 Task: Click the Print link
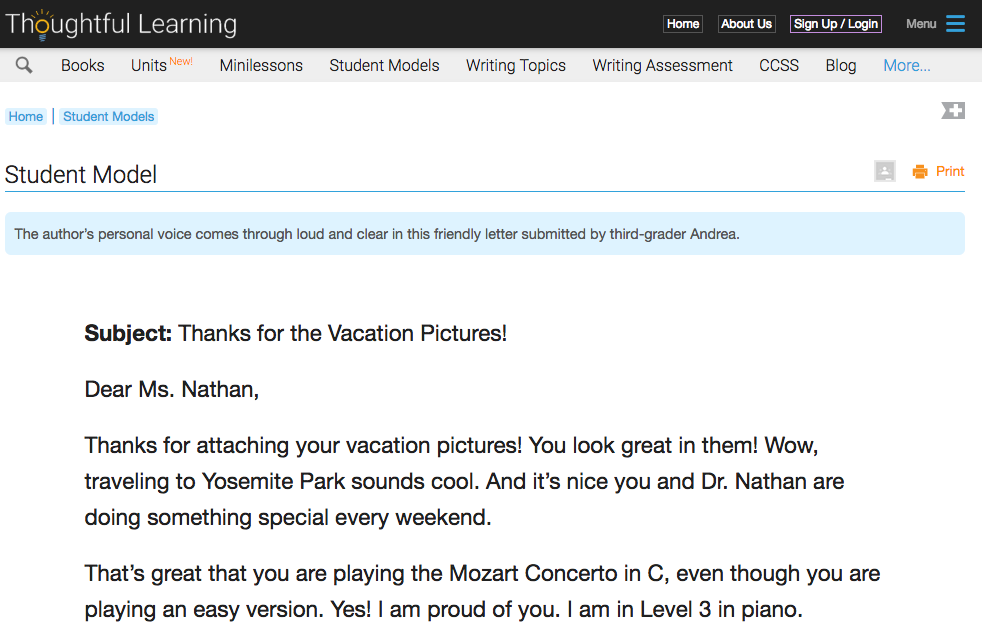[949, 172]
